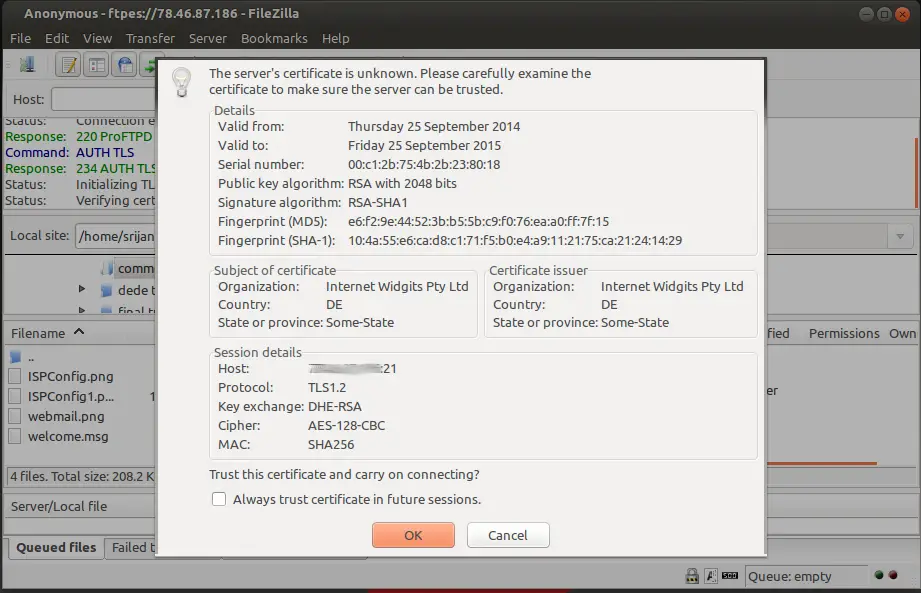Viewport: 921px width, 593px height.
Task: Click the 'AES-128-CBC' cipher value
Action: pos(346,425)
